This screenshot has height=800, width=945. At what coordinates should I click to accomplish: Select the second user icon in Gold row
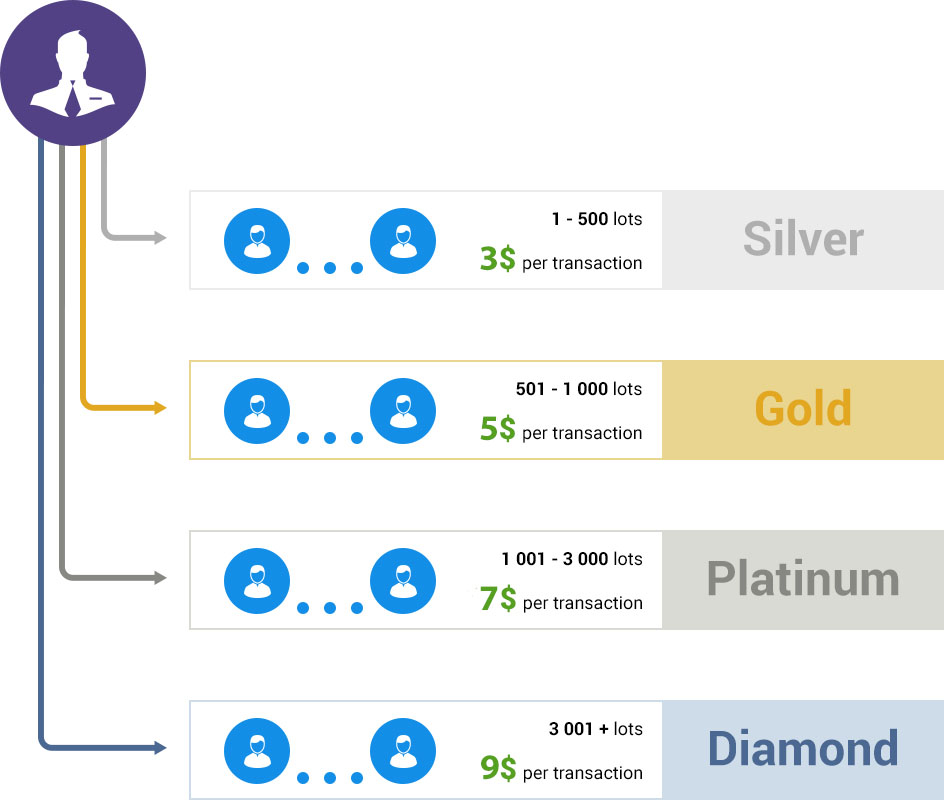coord(403,411)
